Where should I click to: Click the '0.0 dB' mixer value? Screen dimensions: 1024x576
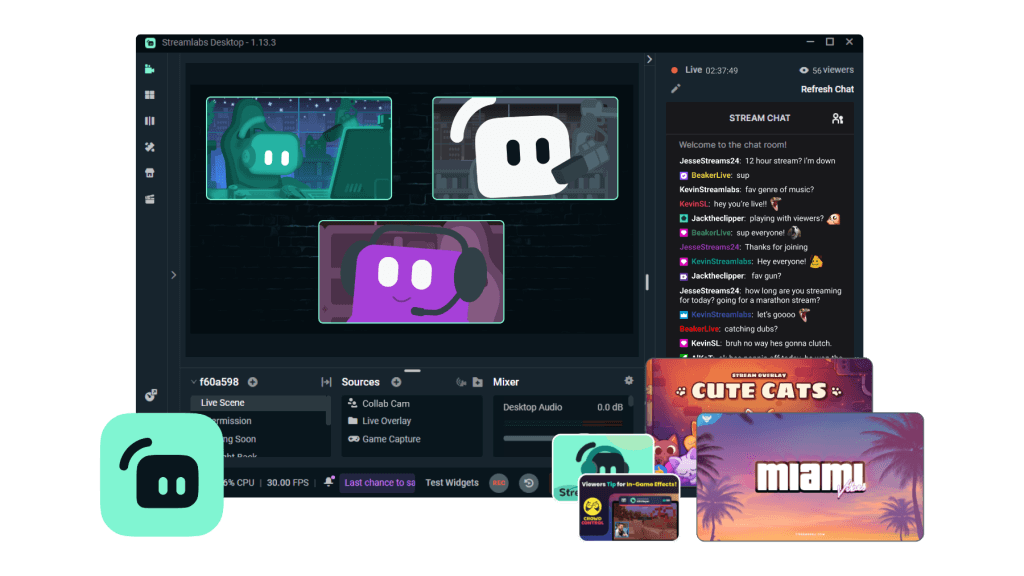(x=610, y=407)
